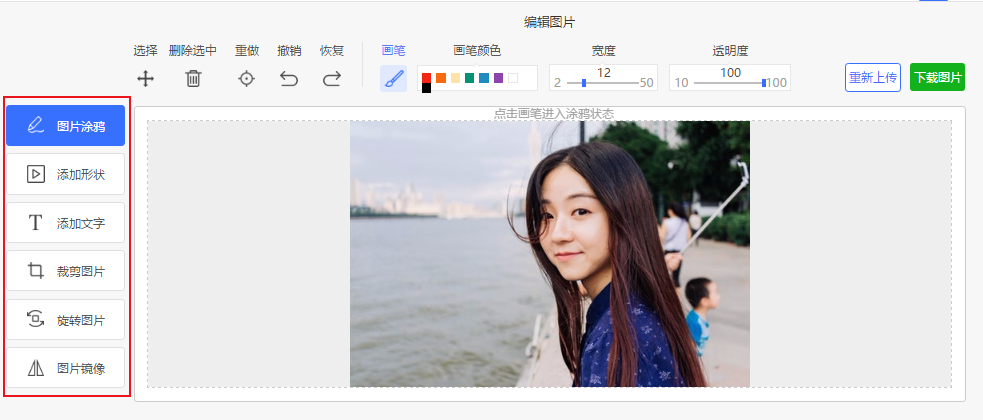Screen dimensions: 983x420
Task: Undo with the 撤销 arrow icon
Action: (x=289, y=78)
